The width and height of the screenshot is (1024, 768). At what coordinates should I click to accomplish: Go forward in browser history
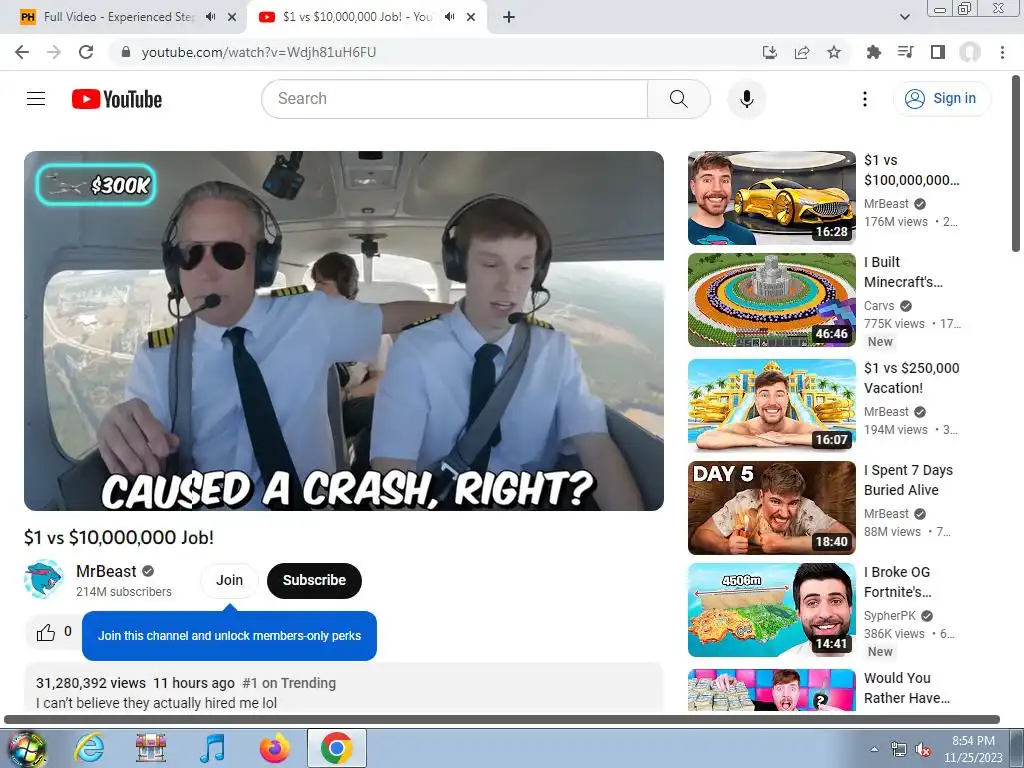54,52
